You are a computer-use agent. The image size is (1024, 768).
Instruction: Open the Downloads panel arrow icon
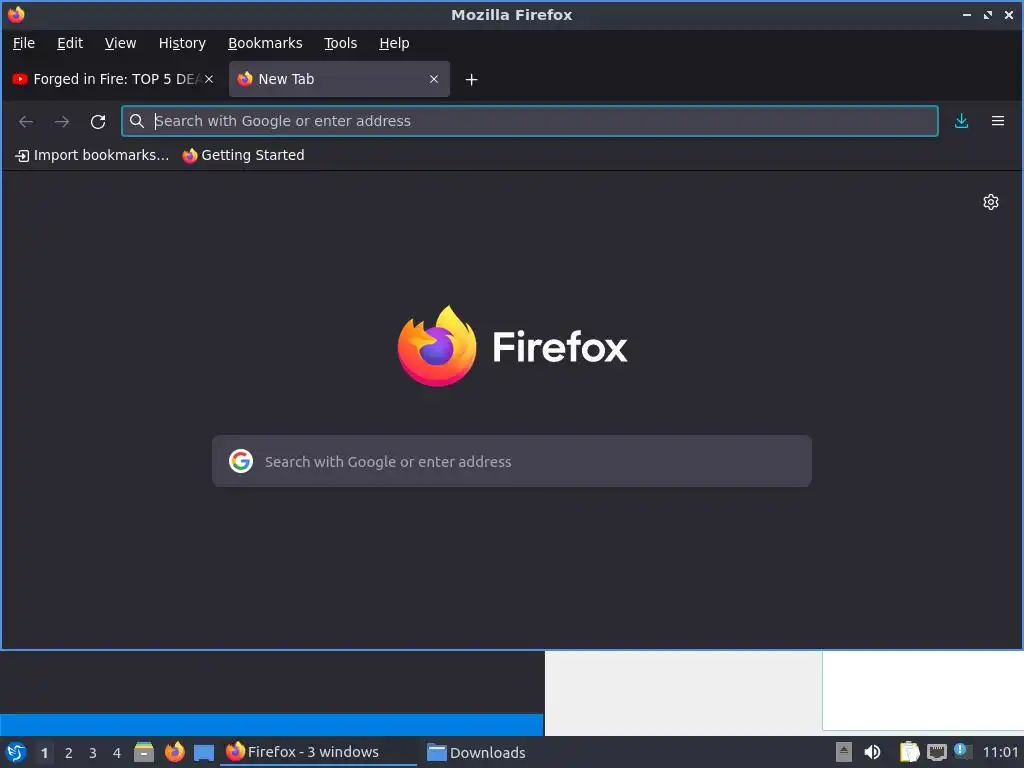pyautogui.click(x=961, y=121)
